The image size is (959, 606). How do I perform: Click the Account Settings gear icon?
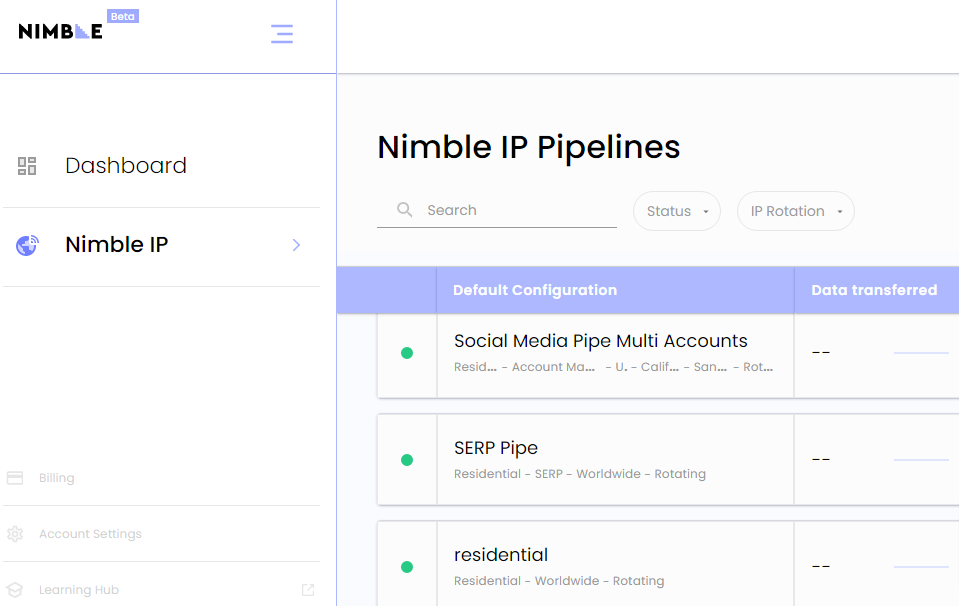(x=15, y=534)
